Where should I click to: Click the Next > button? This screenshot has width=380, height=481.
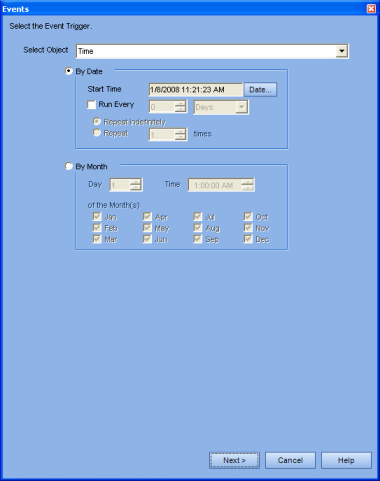(234, 460)
